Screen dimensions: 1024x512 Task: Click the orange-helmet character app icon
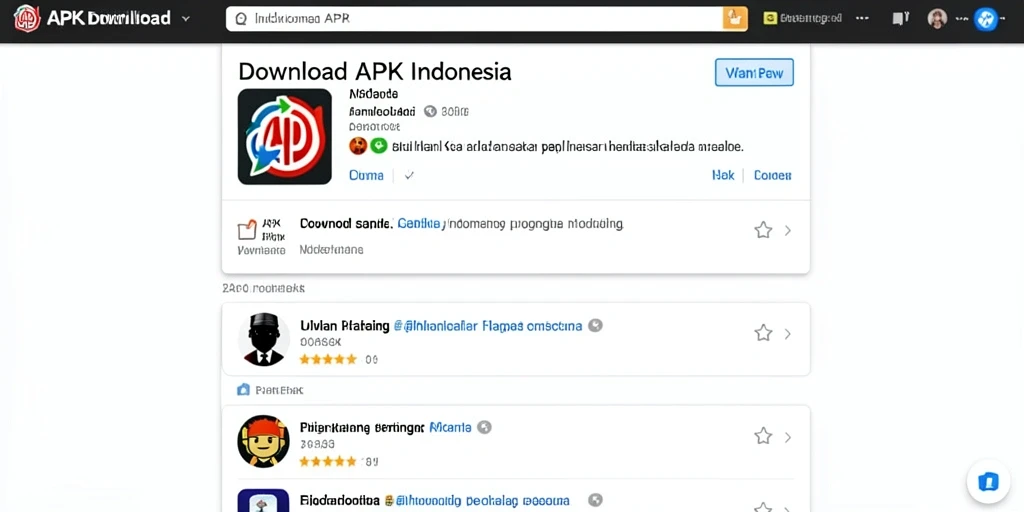pyautogui.click(x=264, y=441)
